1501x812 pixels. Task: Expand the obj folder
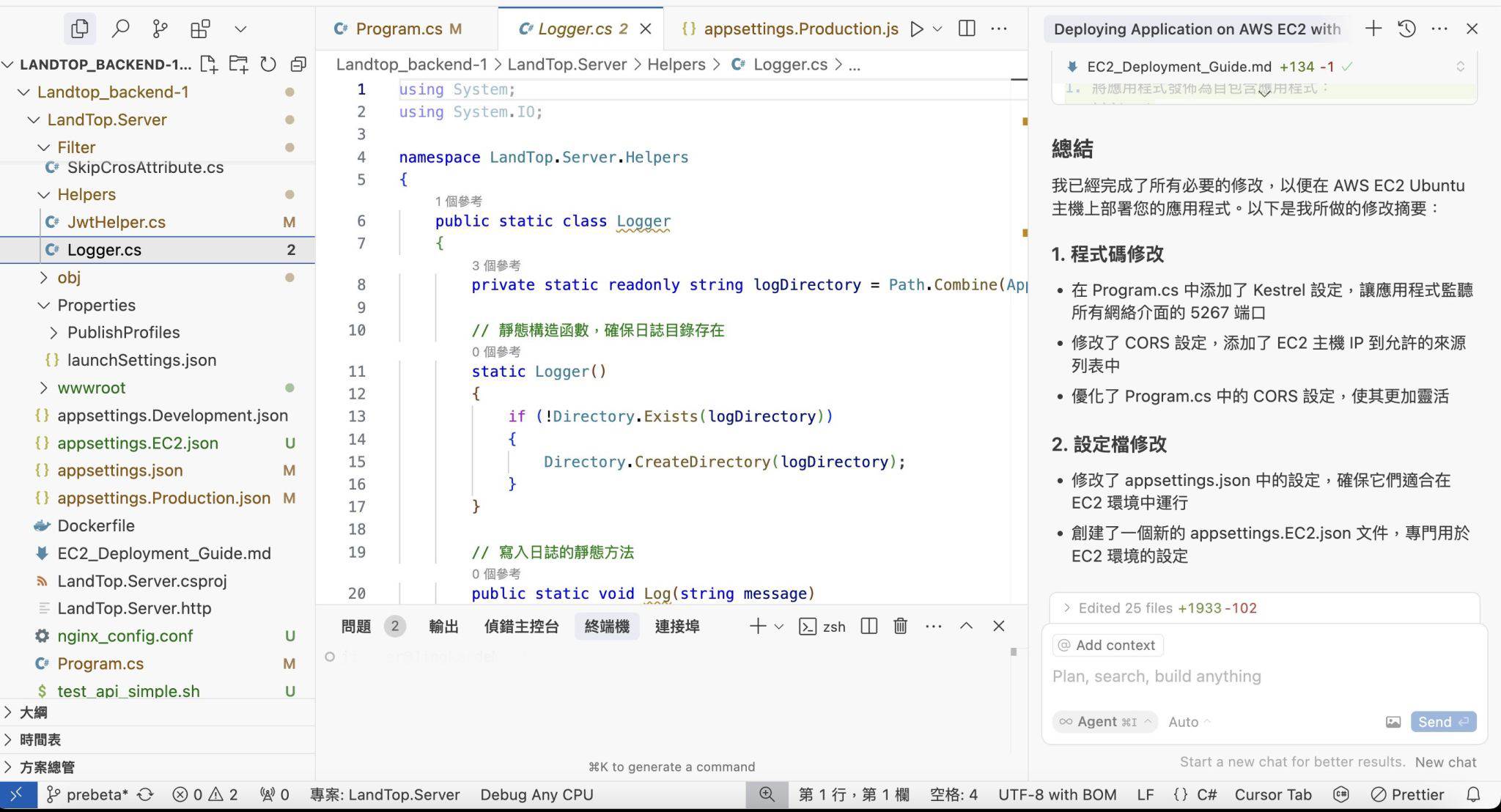[x=45, y=277]
